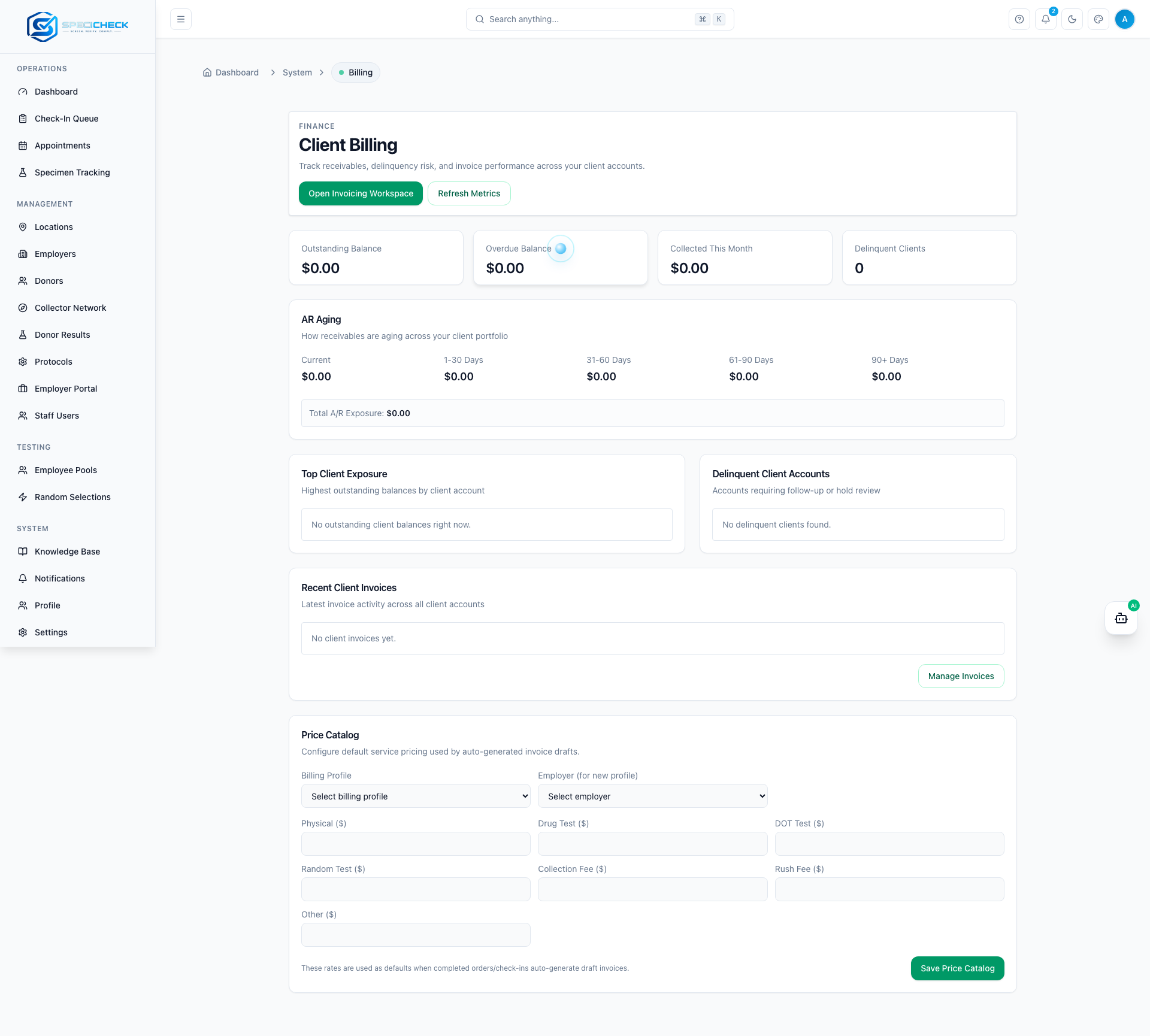Click 'No client invoices yet.' text

353,638
